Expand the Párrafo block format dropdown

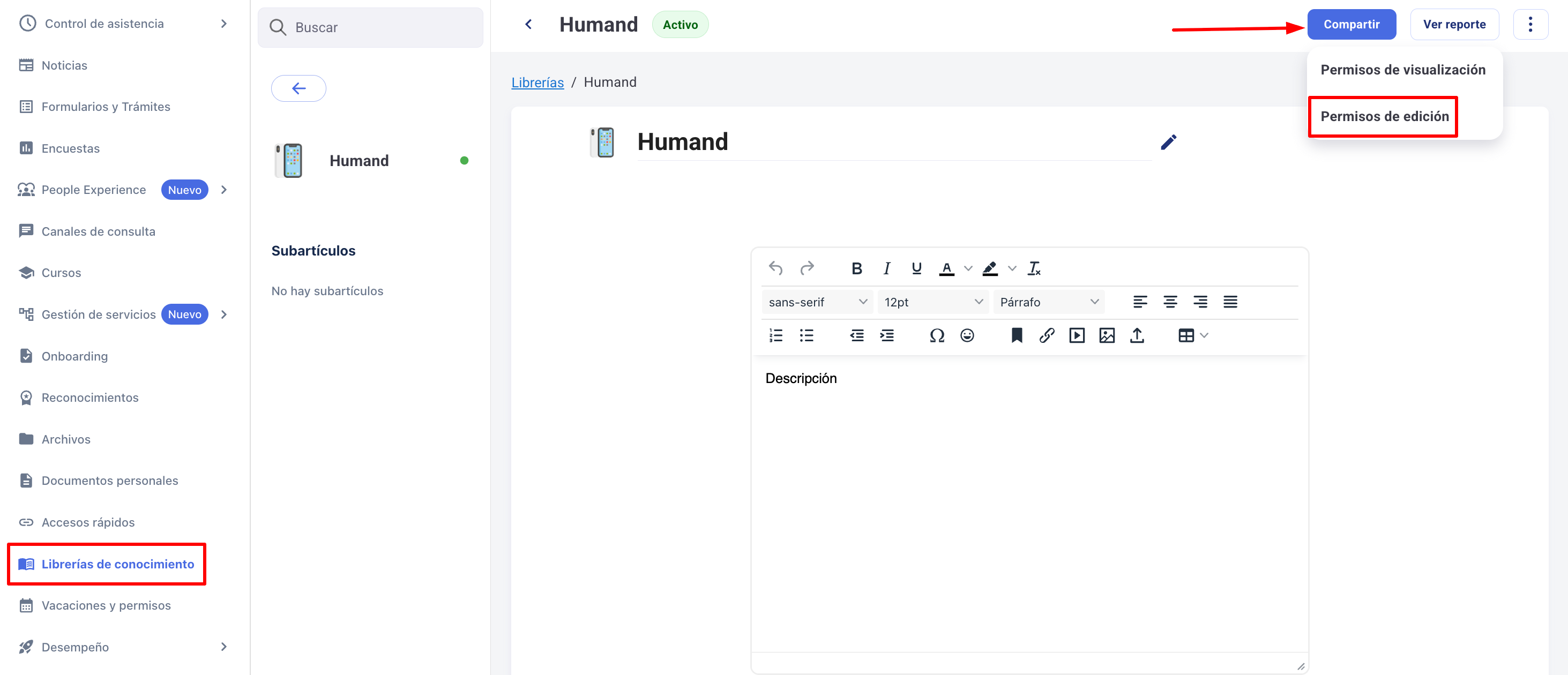point(1048,302)
